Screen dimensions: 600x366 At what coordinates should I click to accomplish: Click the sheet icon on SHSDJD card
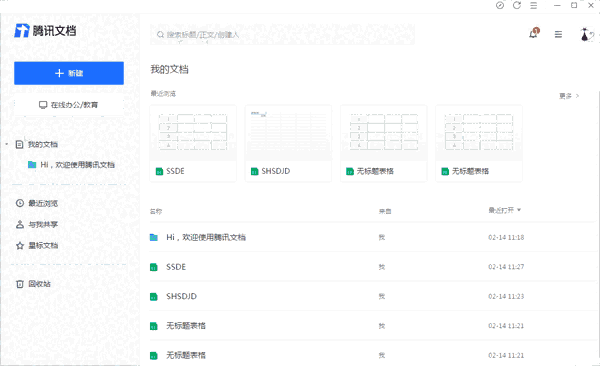pyautogui.click(x=254, y=172)
